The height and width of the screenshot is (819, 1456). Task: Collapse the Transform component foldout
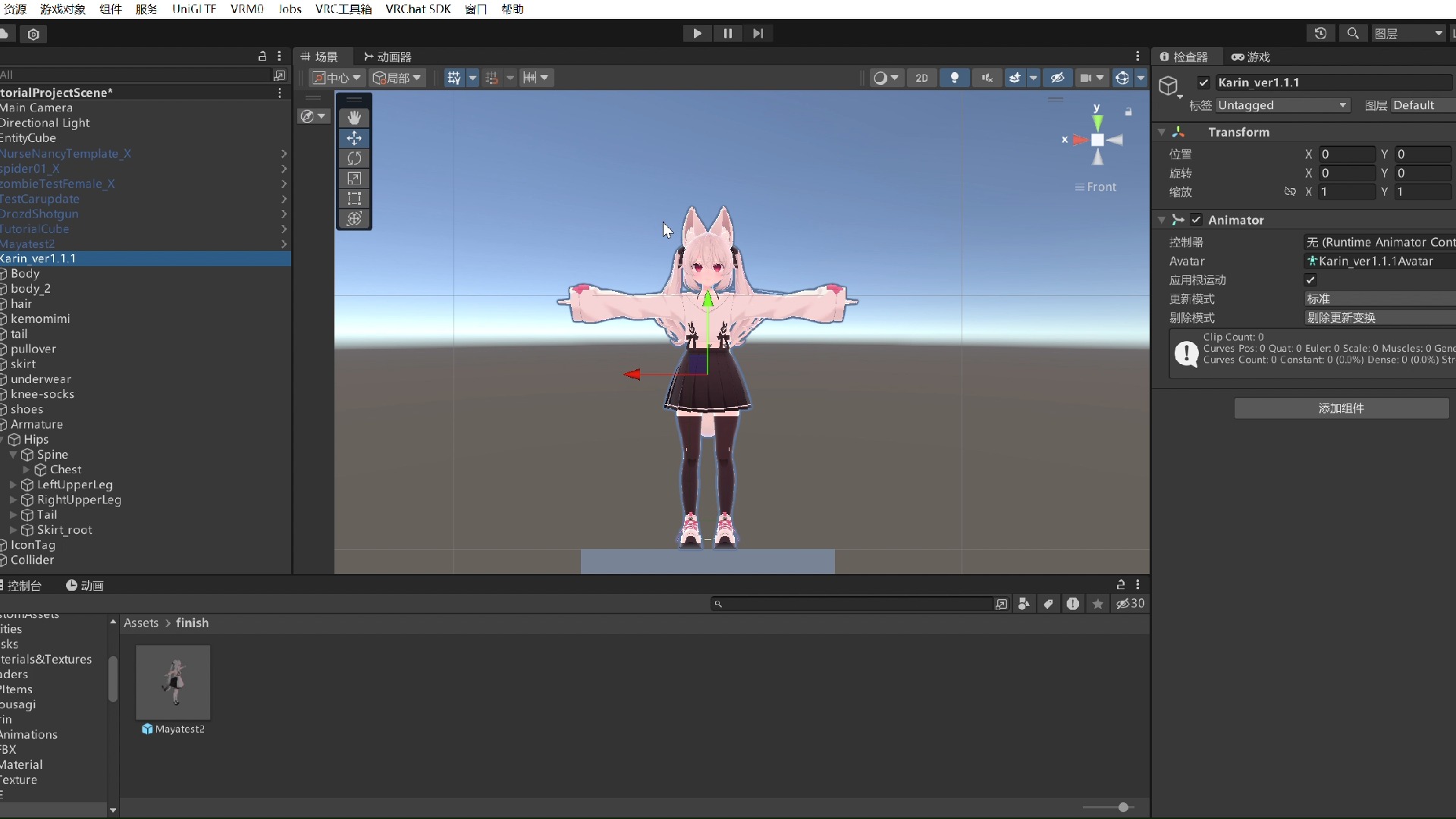[x=1161, y=132]
